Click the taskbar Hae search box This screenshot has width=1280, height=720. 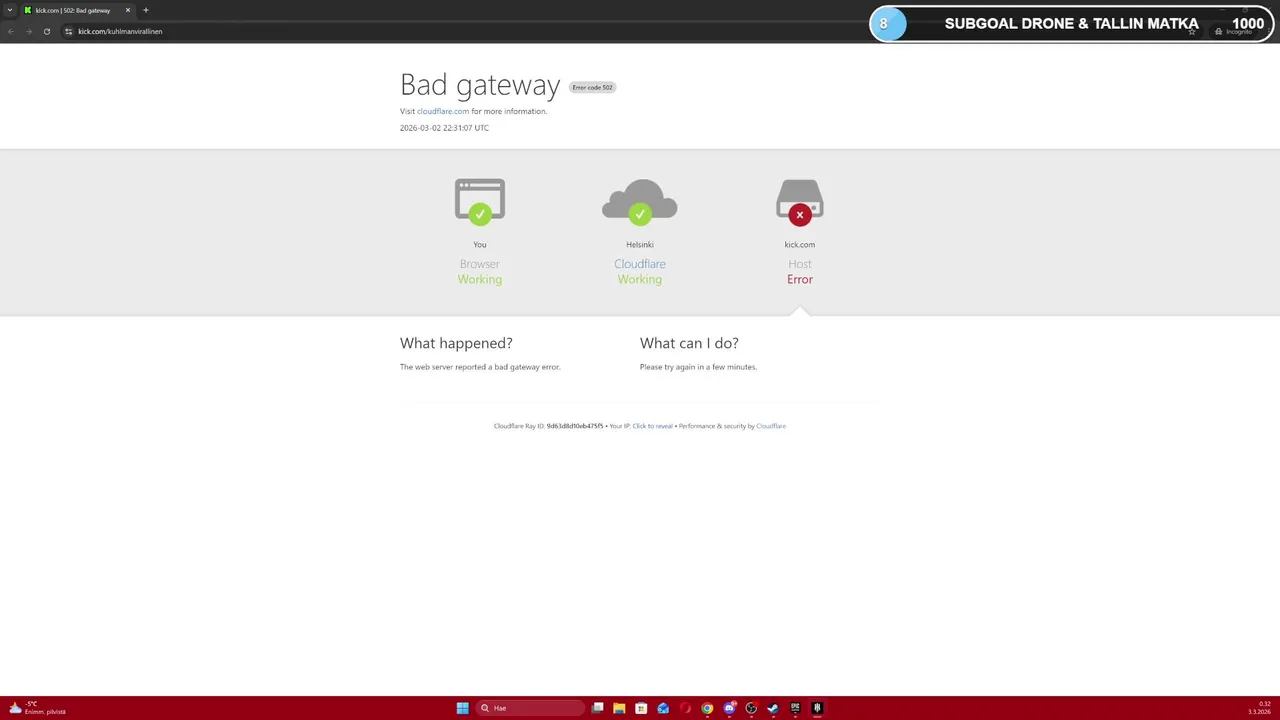[530, 708]
